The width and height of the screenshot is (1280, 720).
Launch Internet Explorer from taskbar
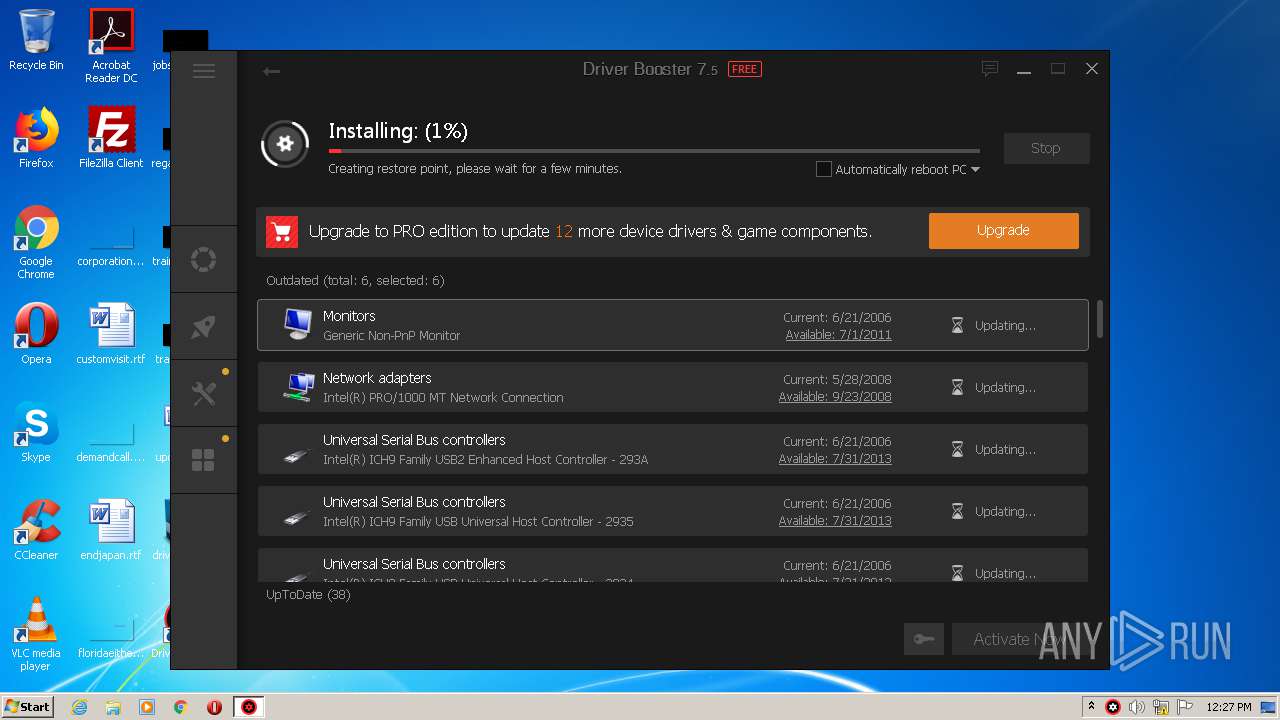(x=79, y=707)
